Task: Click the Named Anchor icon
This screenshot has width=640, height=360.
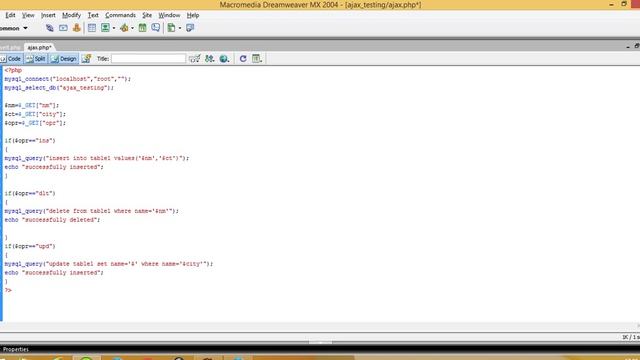Action: [x=76, y=28]
